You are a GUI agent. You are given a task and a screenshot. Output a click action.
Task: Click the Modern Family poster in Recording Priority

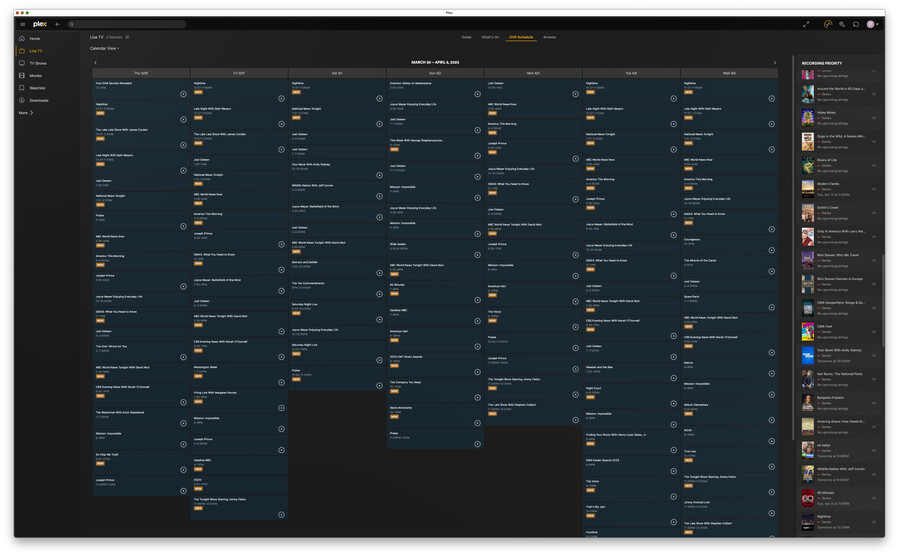point(807,189)
